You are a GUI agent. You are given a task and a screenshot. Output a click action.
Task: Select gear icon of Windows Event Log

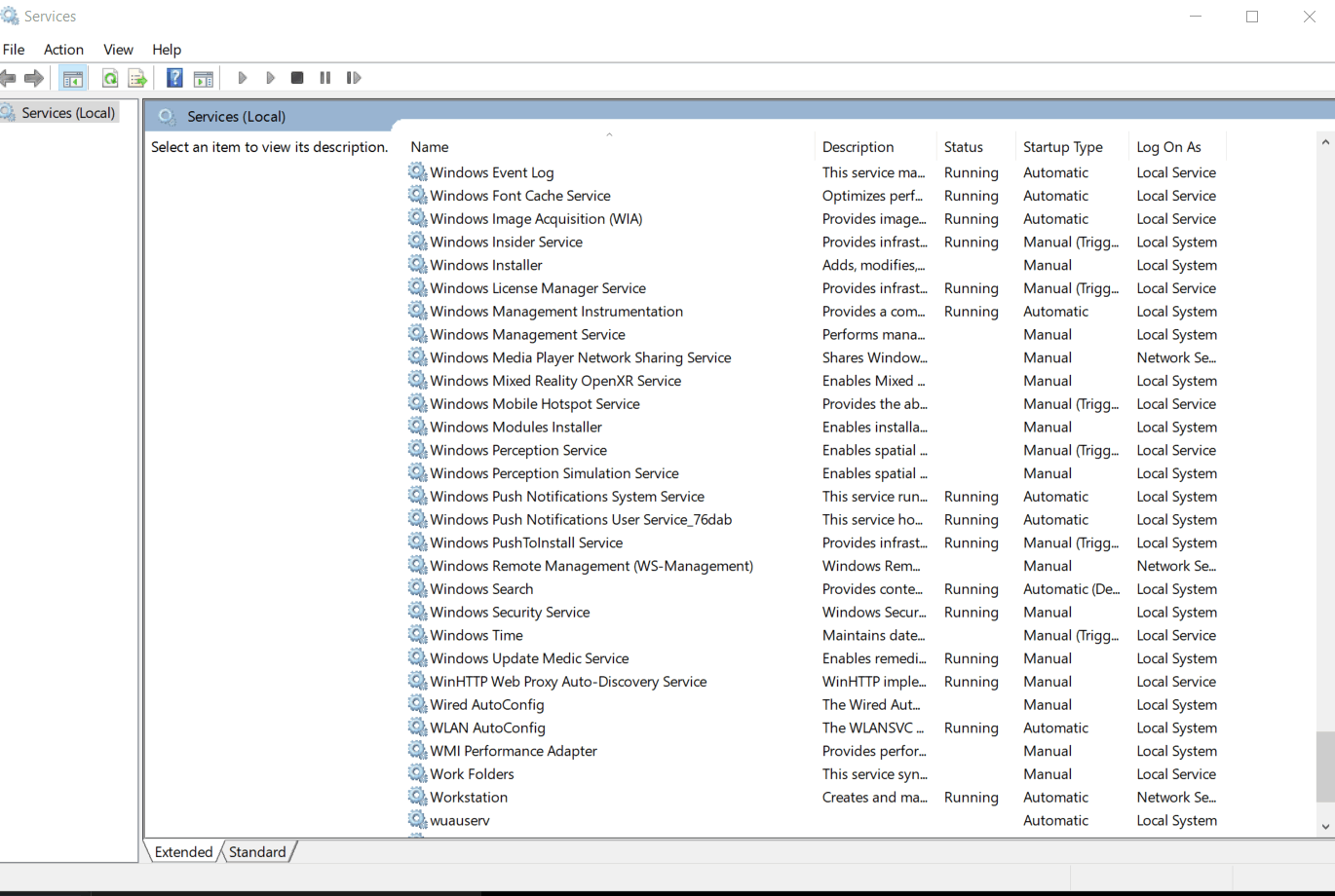[418, 172]
